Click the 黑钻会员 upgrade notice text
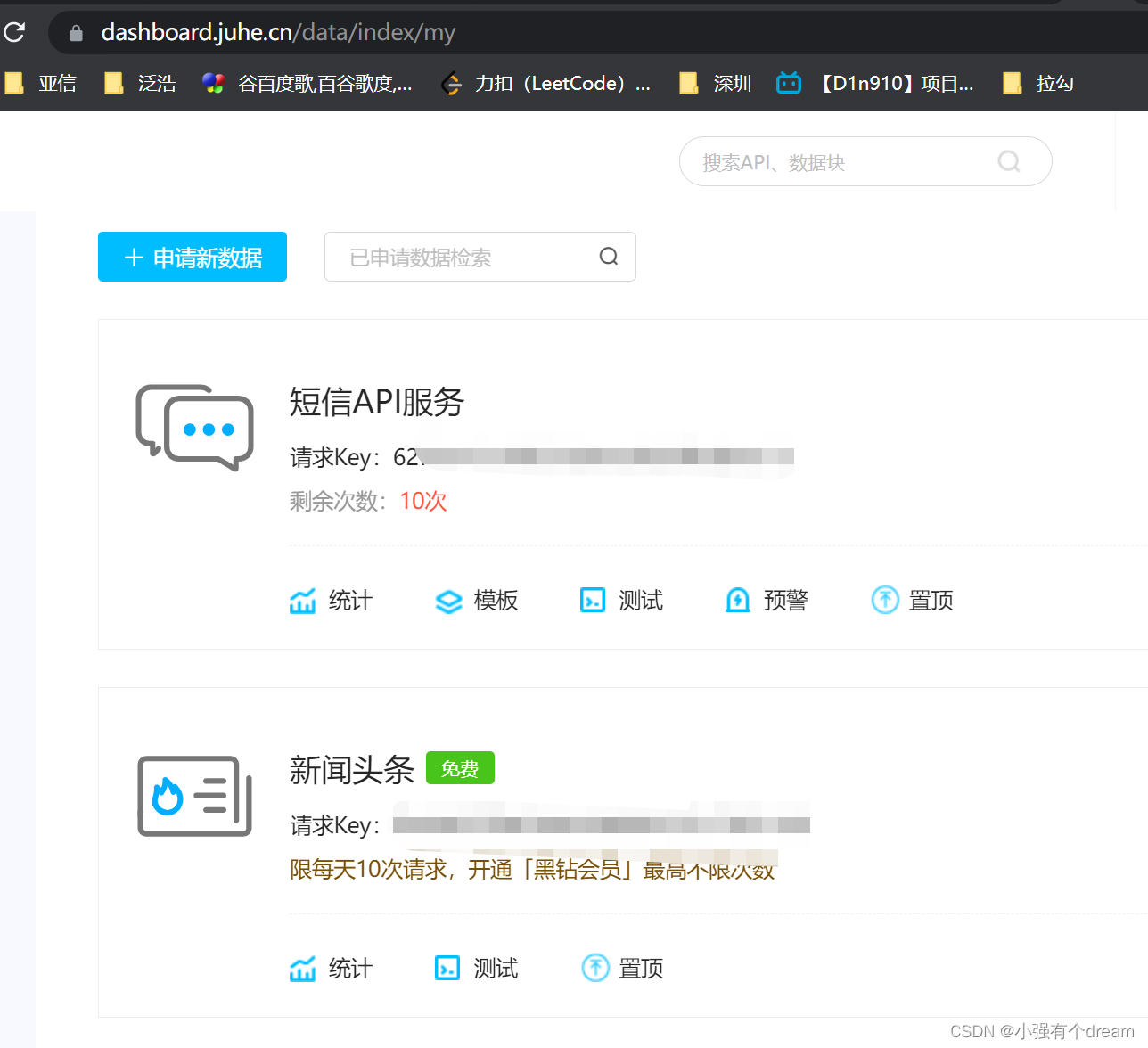Image resolution: width=1148 pixels, height=1048 pixels. (x=532, y=870)
